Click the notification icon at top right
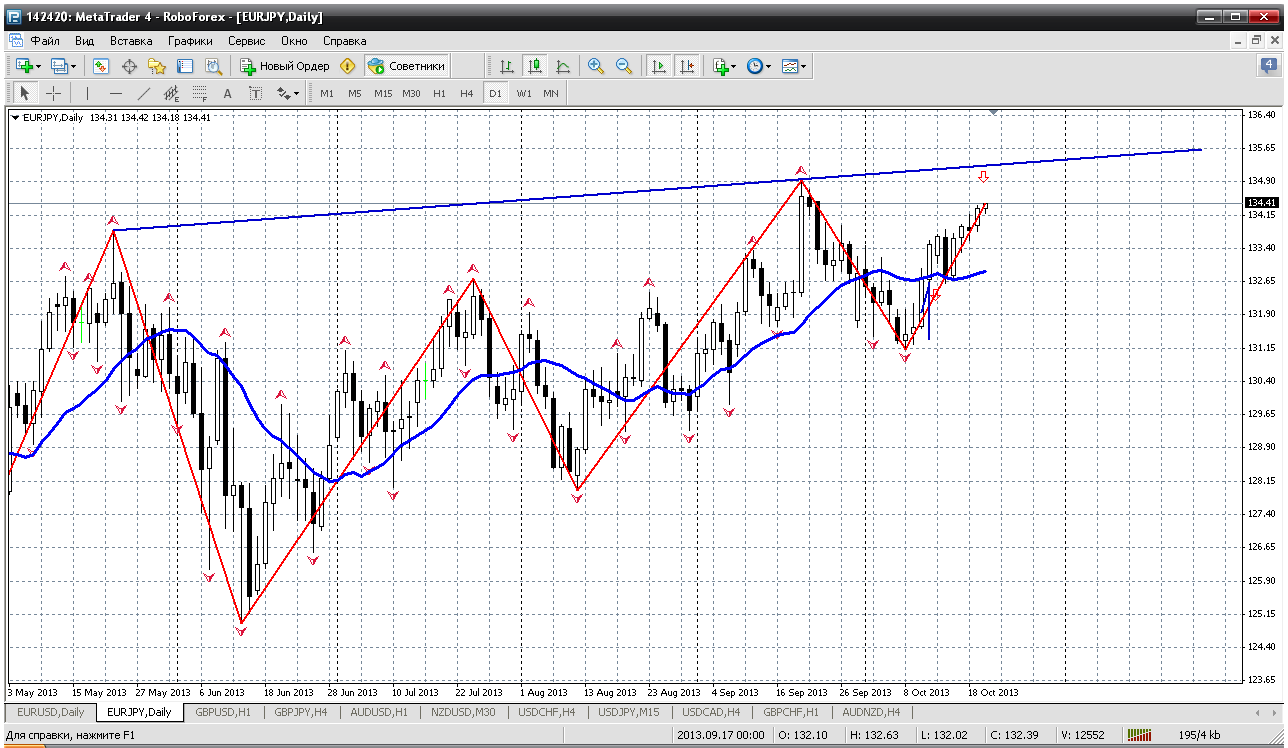The height and width of the screenshot is (748, 1288). (x=1268, y=66)
